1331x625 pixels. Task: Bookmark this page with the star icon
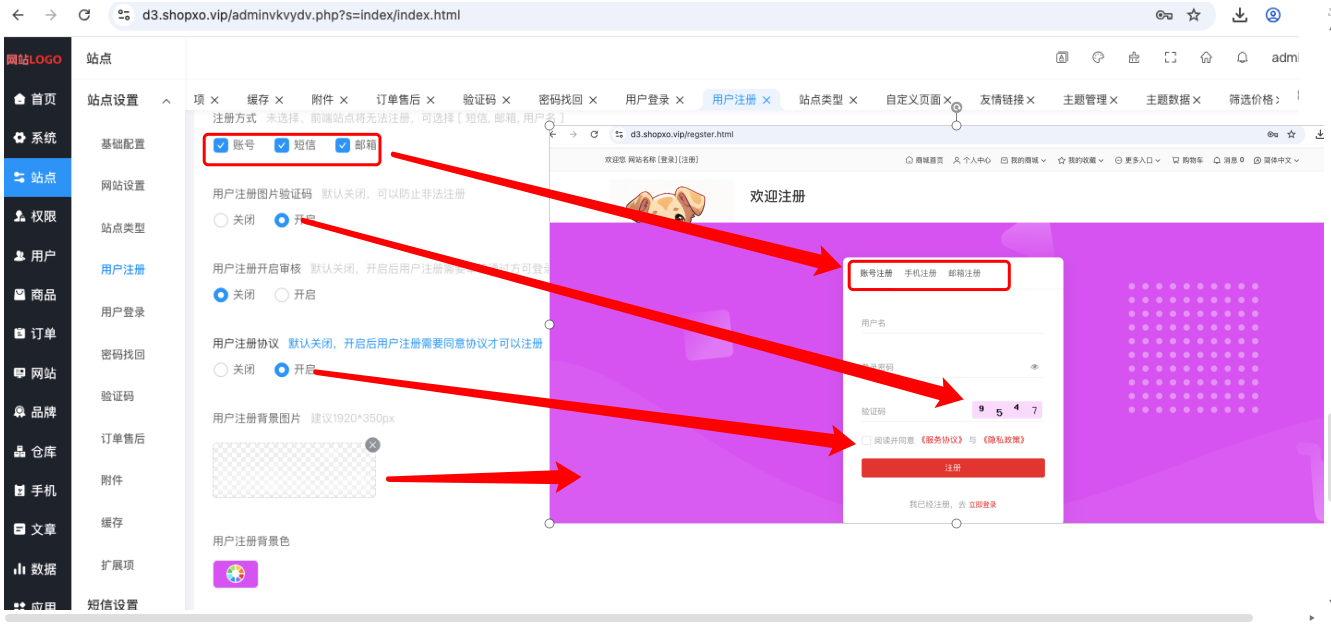[1194, 15]
